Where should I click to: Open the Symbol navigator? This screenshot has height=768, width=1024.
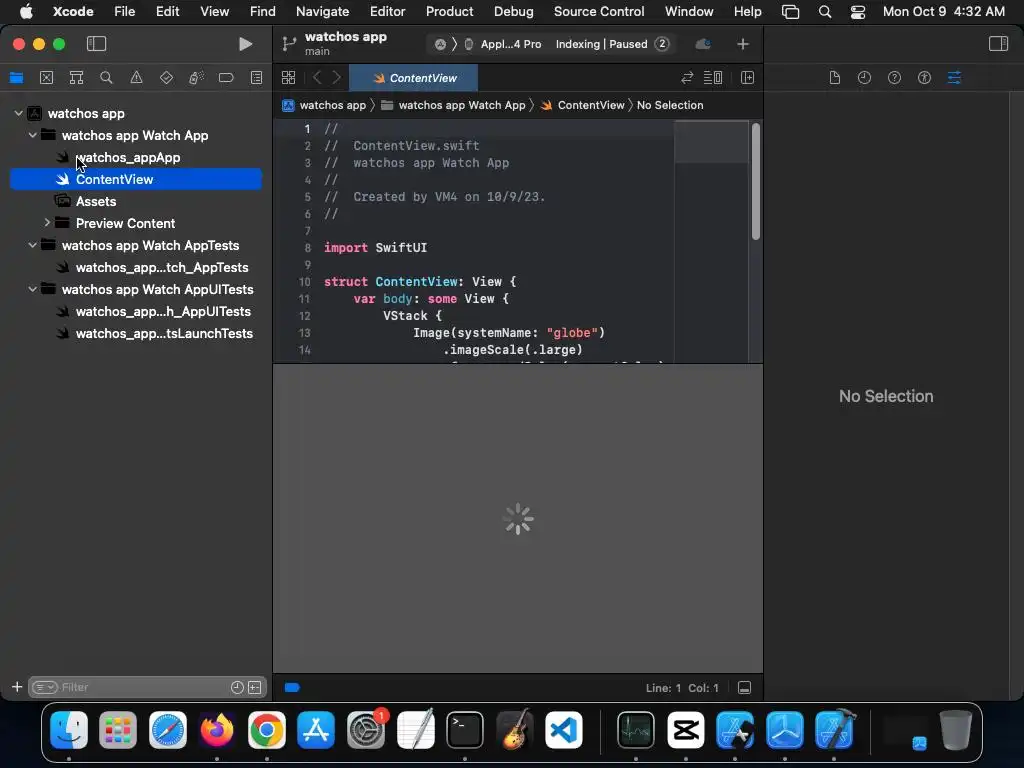(x=76, y=78)
